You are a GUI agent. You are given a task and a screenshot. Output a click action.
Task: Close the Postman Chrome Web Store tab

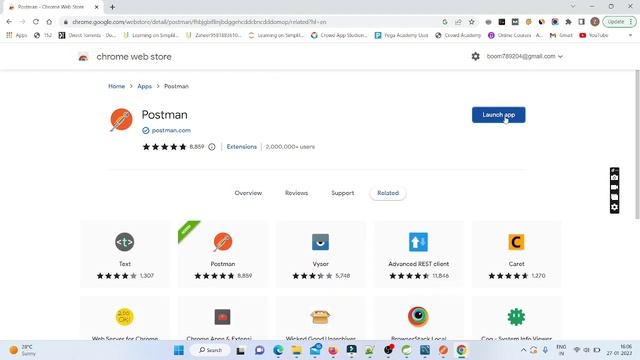97,7
